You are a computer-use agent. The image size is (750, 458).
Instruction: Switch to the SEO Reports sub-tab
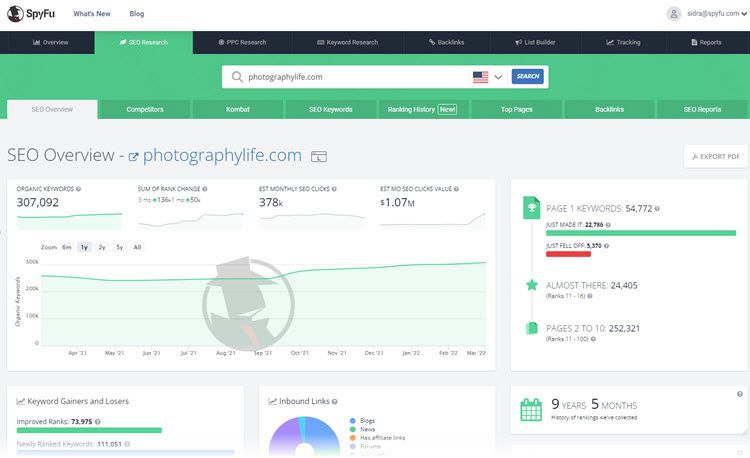tap(702, 109)
